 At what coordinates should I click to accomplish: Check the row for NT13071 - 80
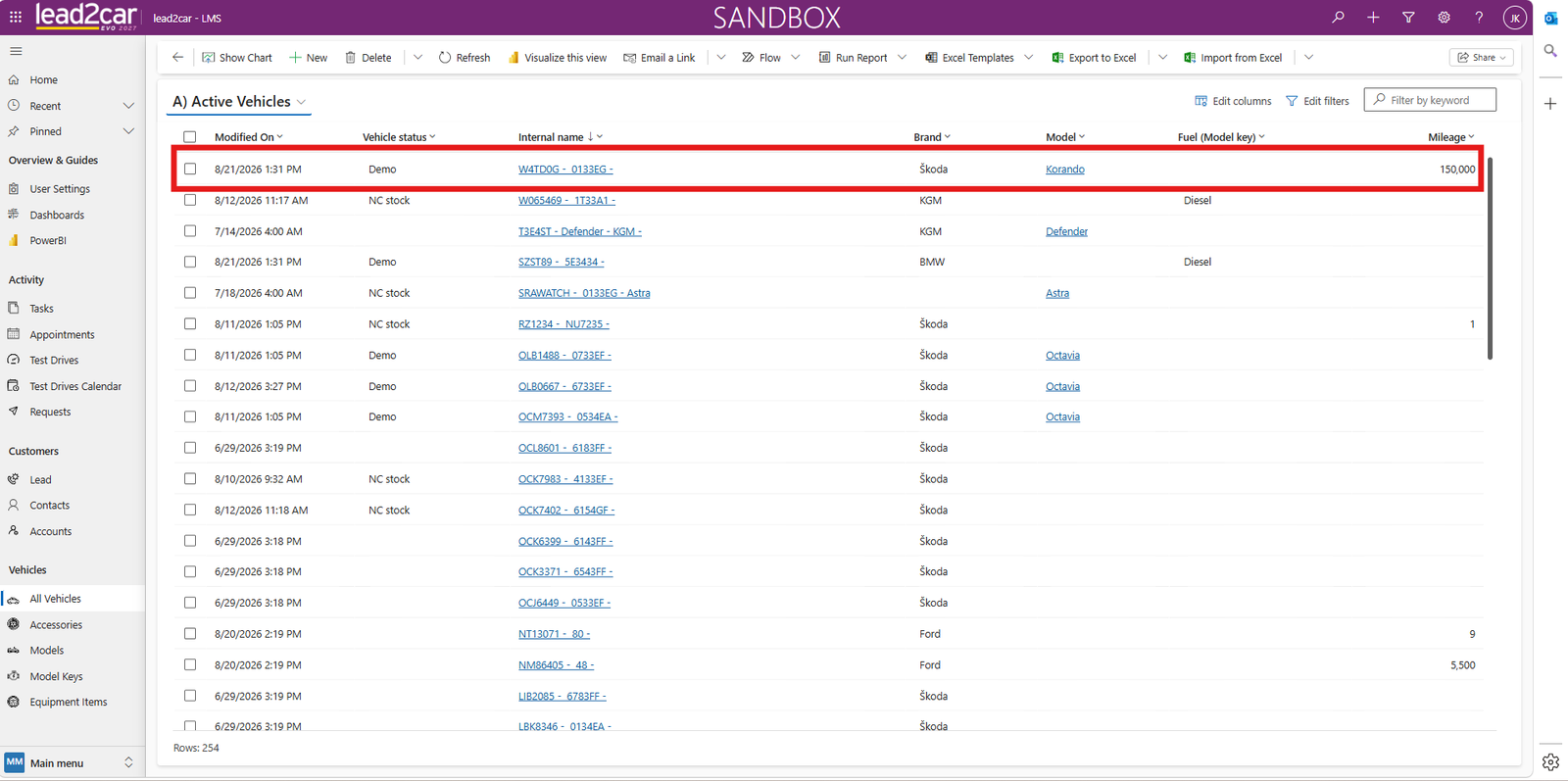click(x=190, y=634)
